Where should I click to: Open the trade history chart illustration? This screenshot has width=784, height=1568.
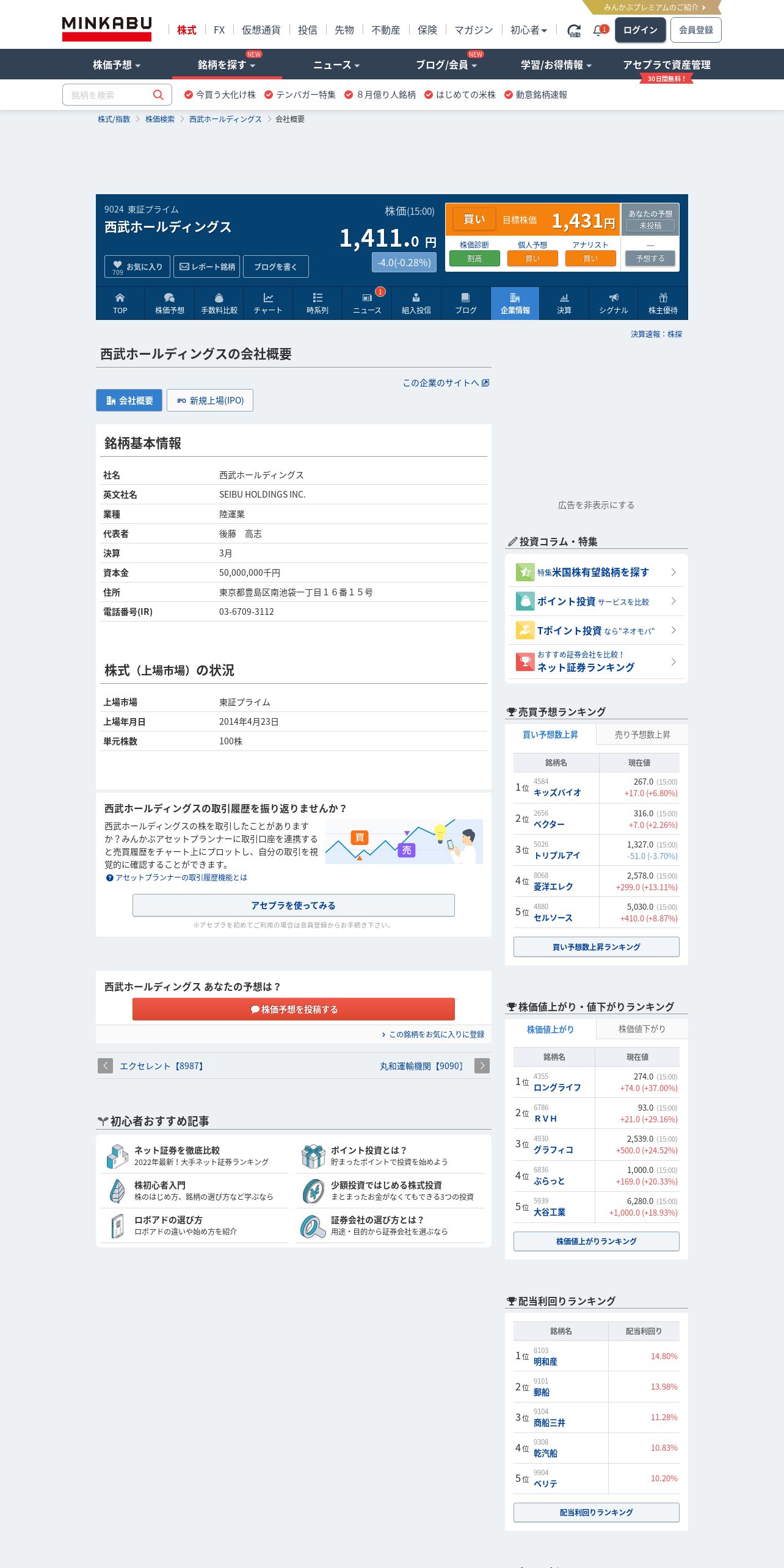click(x=404, y=842)
